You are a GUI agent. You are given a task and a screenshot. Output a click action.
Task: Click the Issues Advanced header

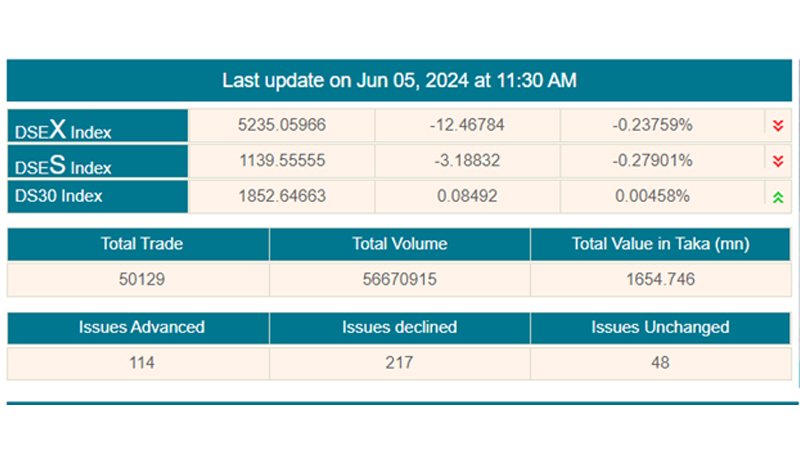point(141,327)
